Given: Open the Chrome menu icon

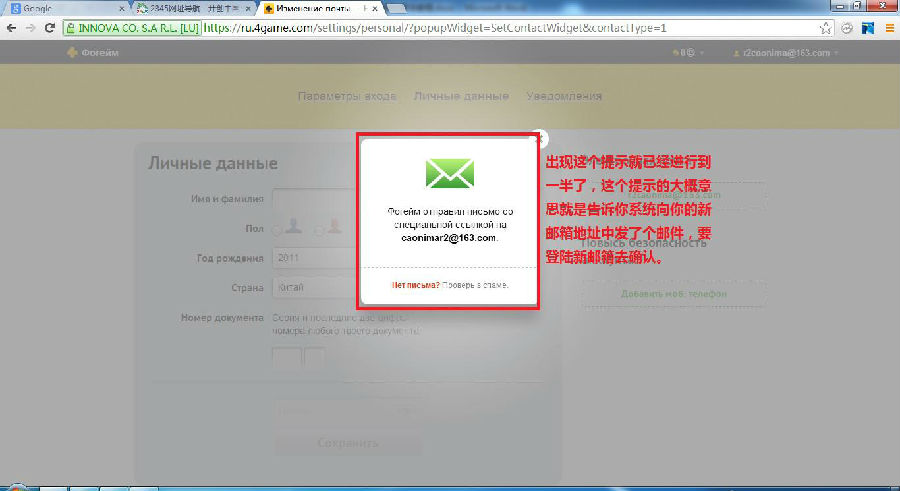Looking at the screenshot, I should [x=888, y=28].
